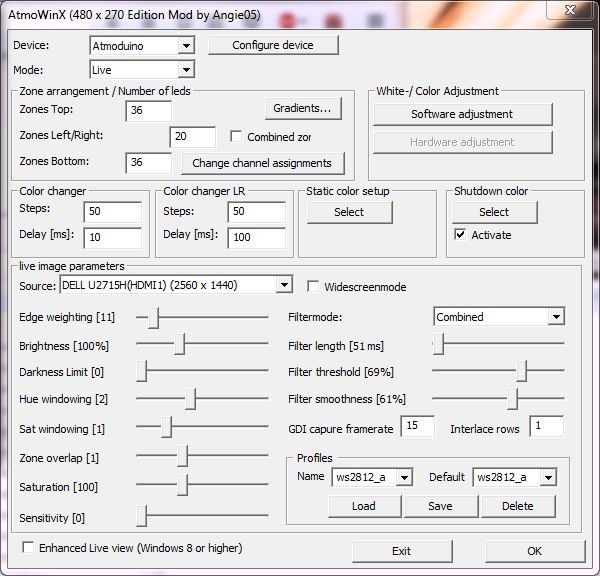The height and width of the screenshot is (576, 600).
Task: Open the Device dropdown showing Atmoduino
Action: click(x=185, y=46)
